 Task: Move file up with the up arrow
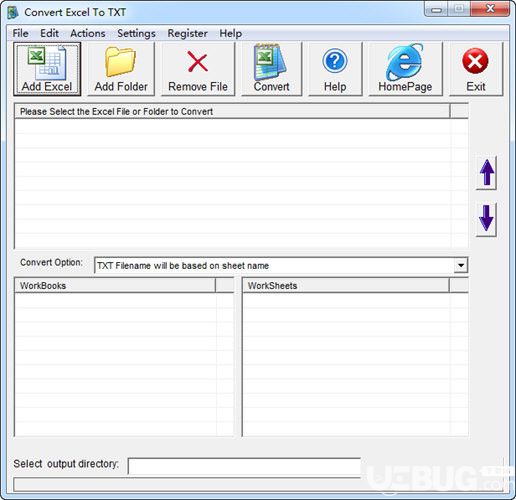tap(486, 173)
